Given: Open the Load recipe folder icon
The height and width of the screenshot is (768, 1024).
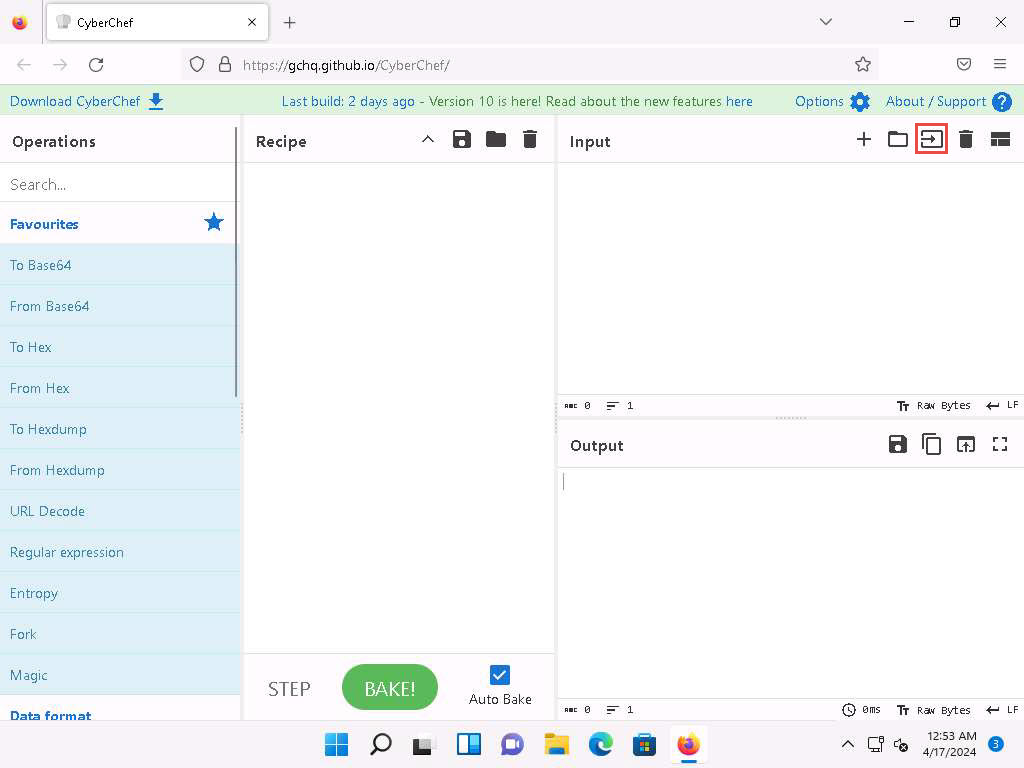Looking at the screenshot, I should coord(496,140).
